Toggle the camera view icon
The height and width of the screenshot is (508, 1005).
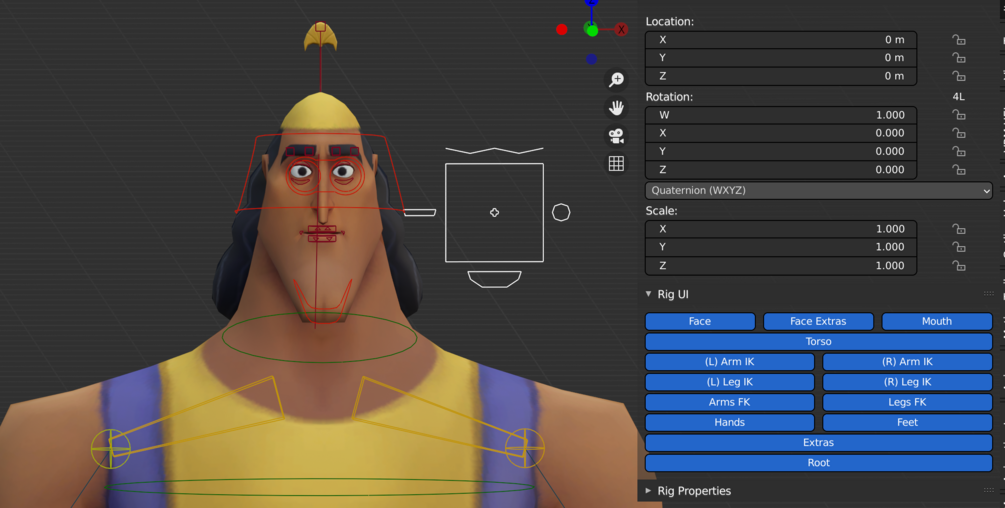click(x=616, y=136)
